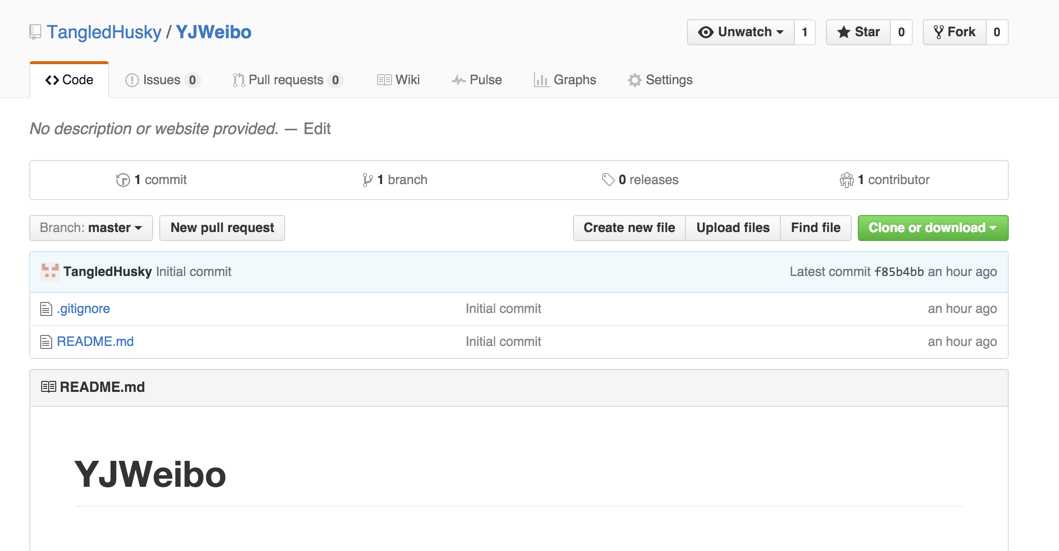Switch to the Issues tab
Viewport: 1059px width, 551px height.
pos(162,80)
